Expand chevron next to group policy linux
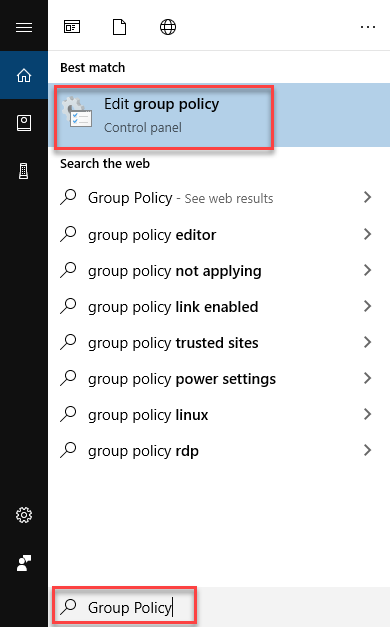390x627 pixels. point(368,414)
